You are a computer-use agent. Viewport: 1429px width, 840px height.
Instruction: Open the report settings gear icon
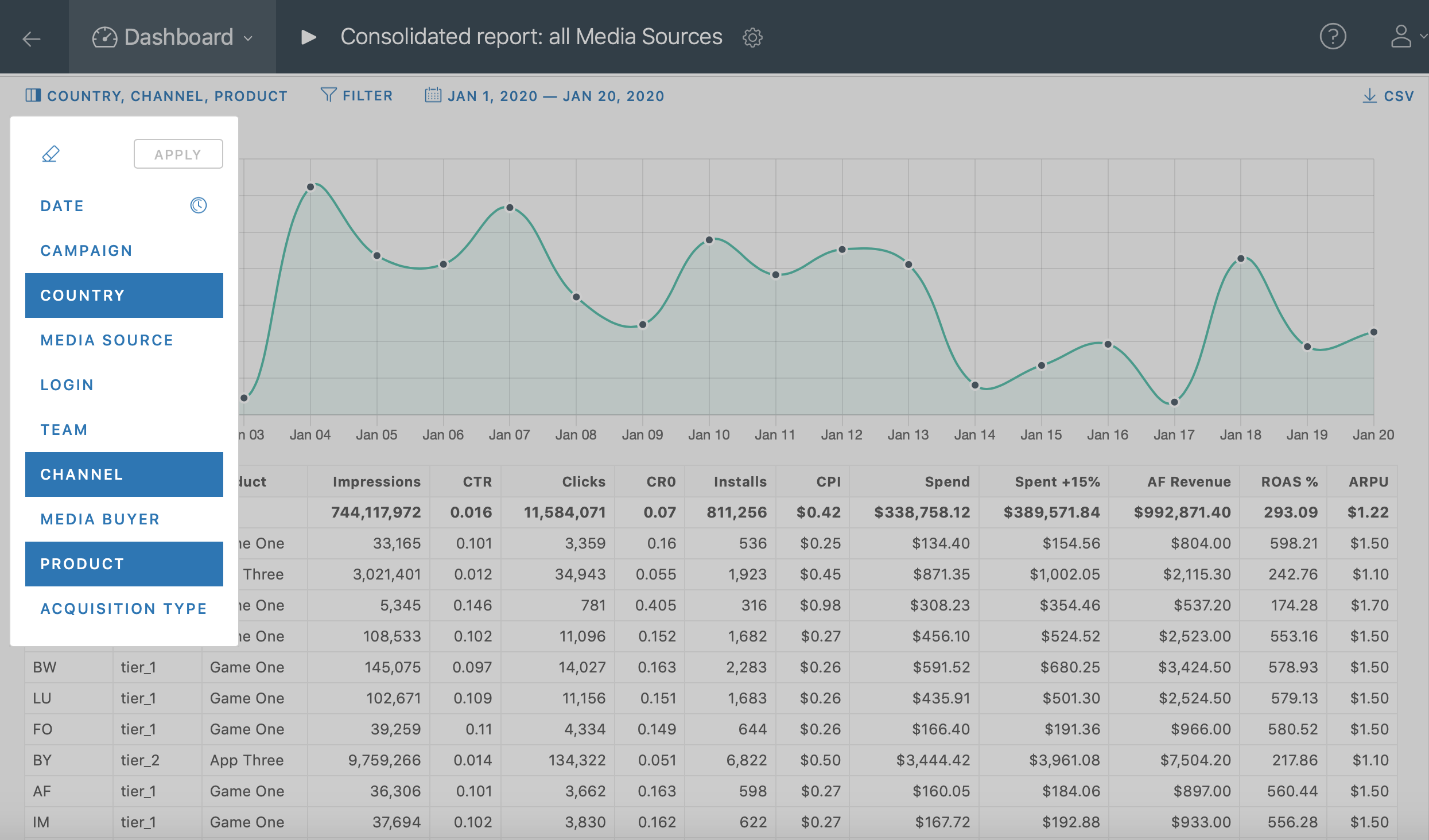click(x=752, y=38)
